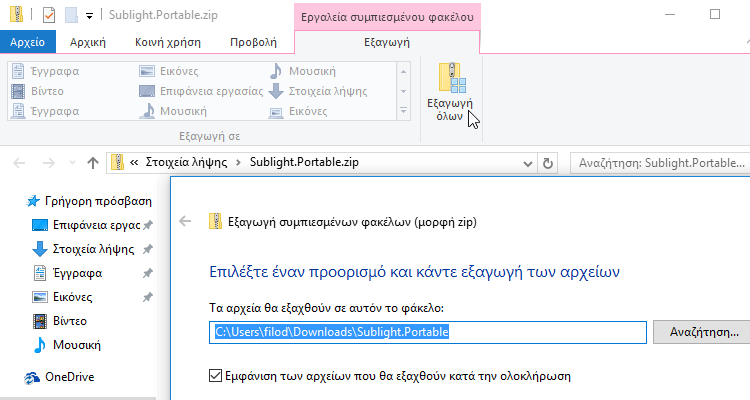Open the Κοινή χρήση ribbon tab
This screenshot has width=750, height=400.
pos(168,42)
